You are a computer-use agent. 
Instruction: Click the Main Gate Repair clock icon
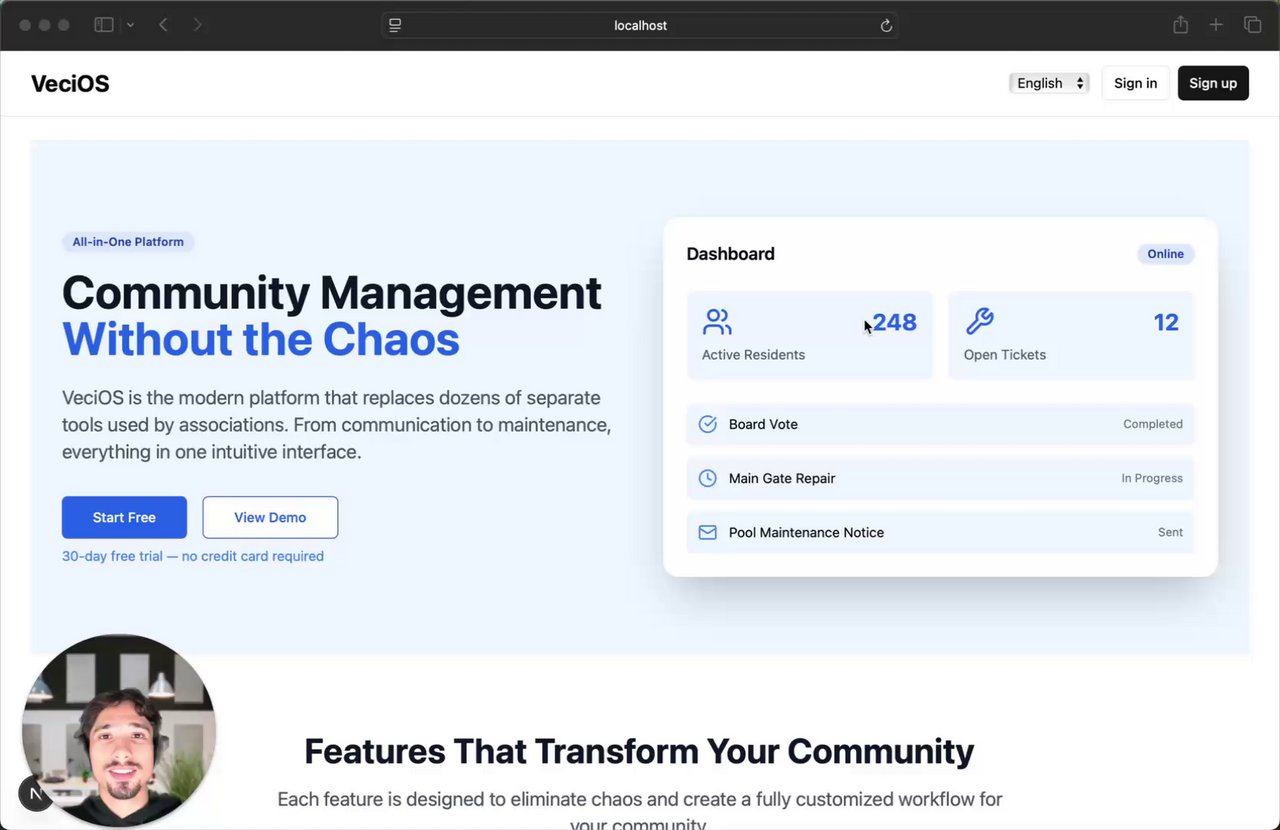coord(707,478)
